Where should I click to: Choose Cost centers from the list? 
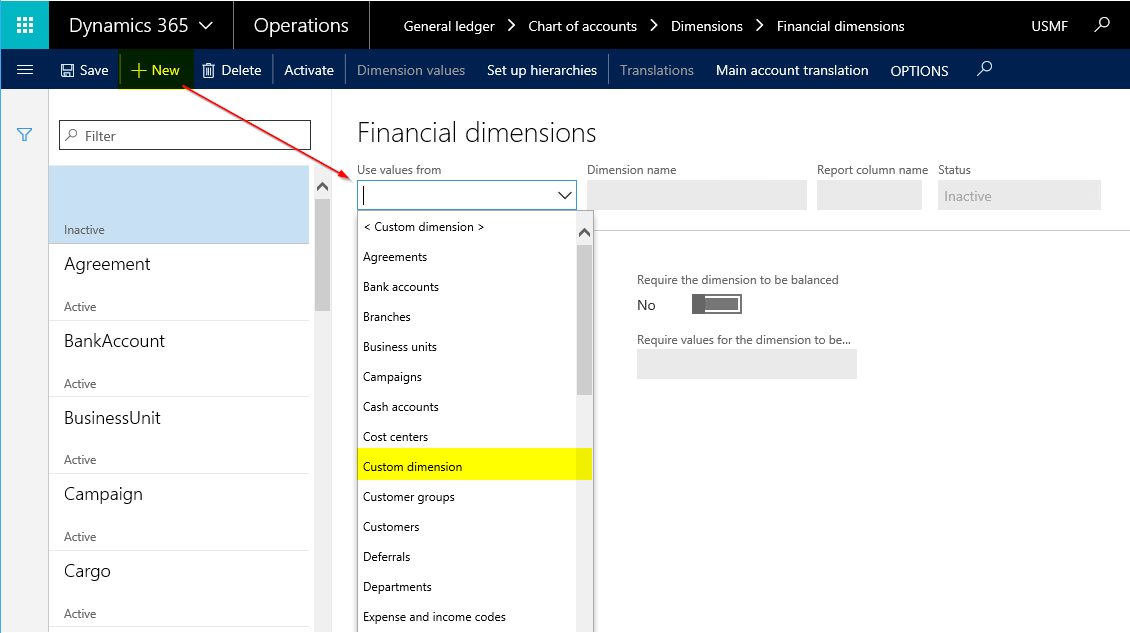click(467, 437)
